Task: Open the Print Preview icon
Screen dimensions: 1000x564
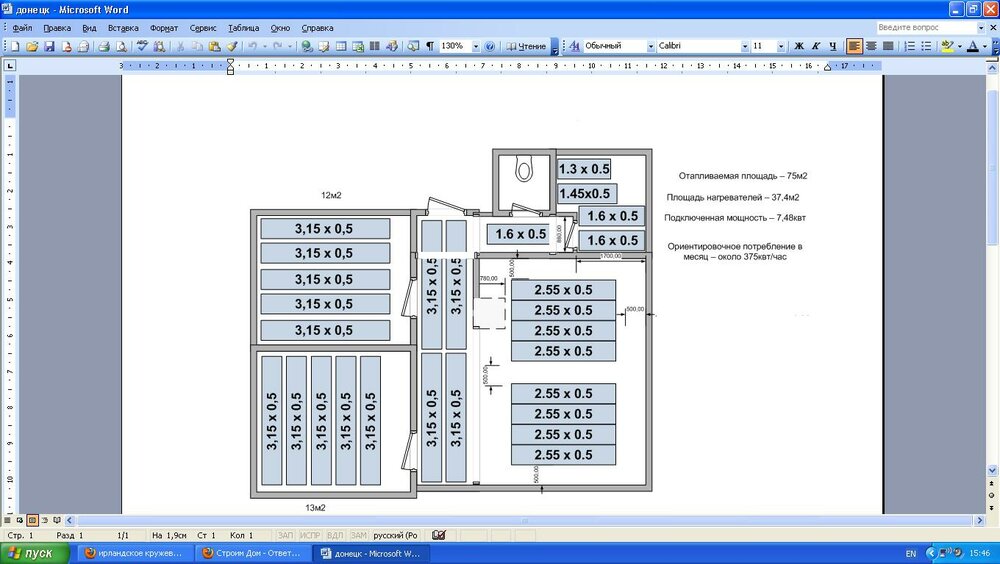Action: 121,46
